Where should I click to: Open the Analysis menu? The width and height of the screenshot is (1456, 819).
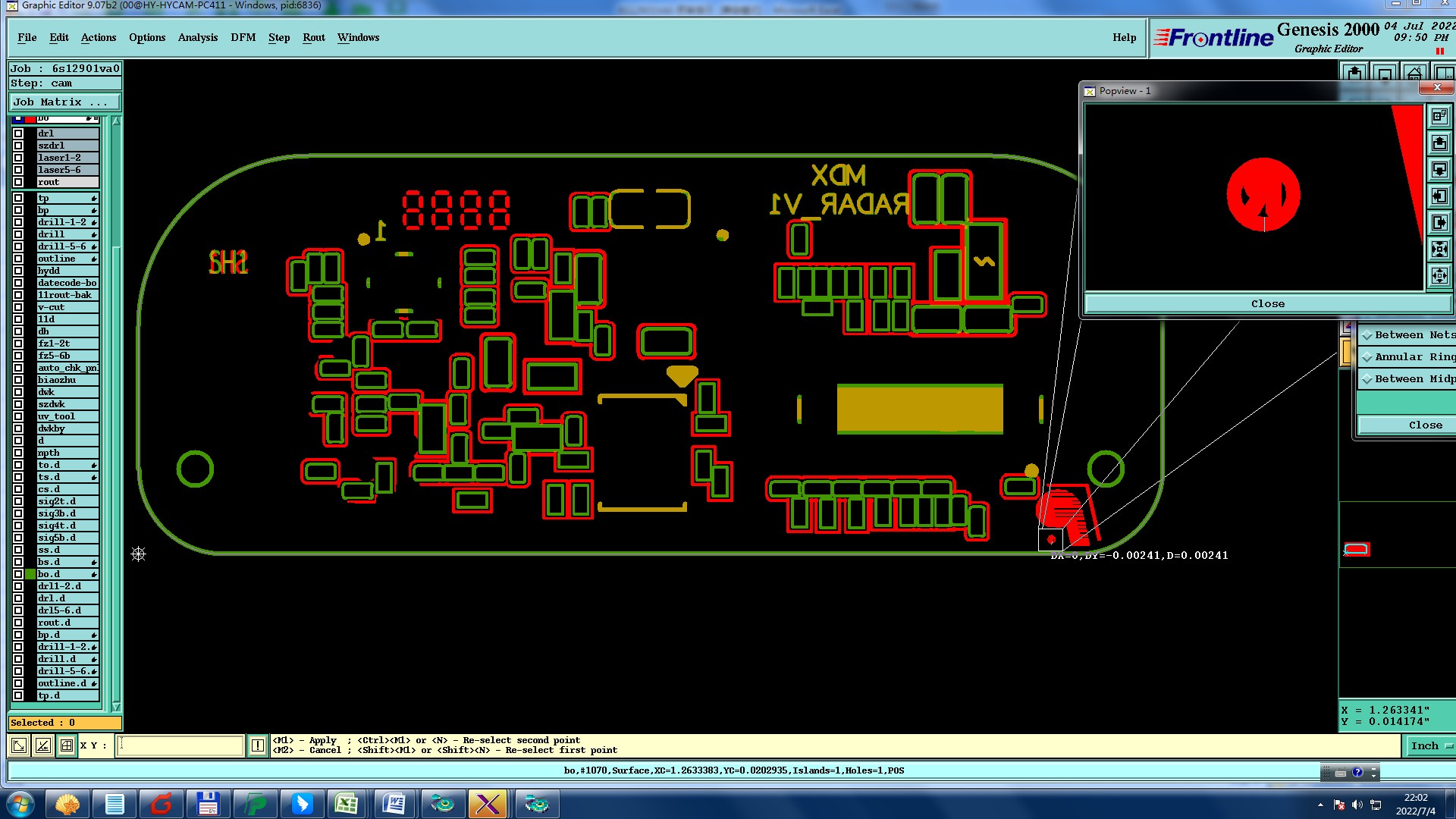coord(197,37)
